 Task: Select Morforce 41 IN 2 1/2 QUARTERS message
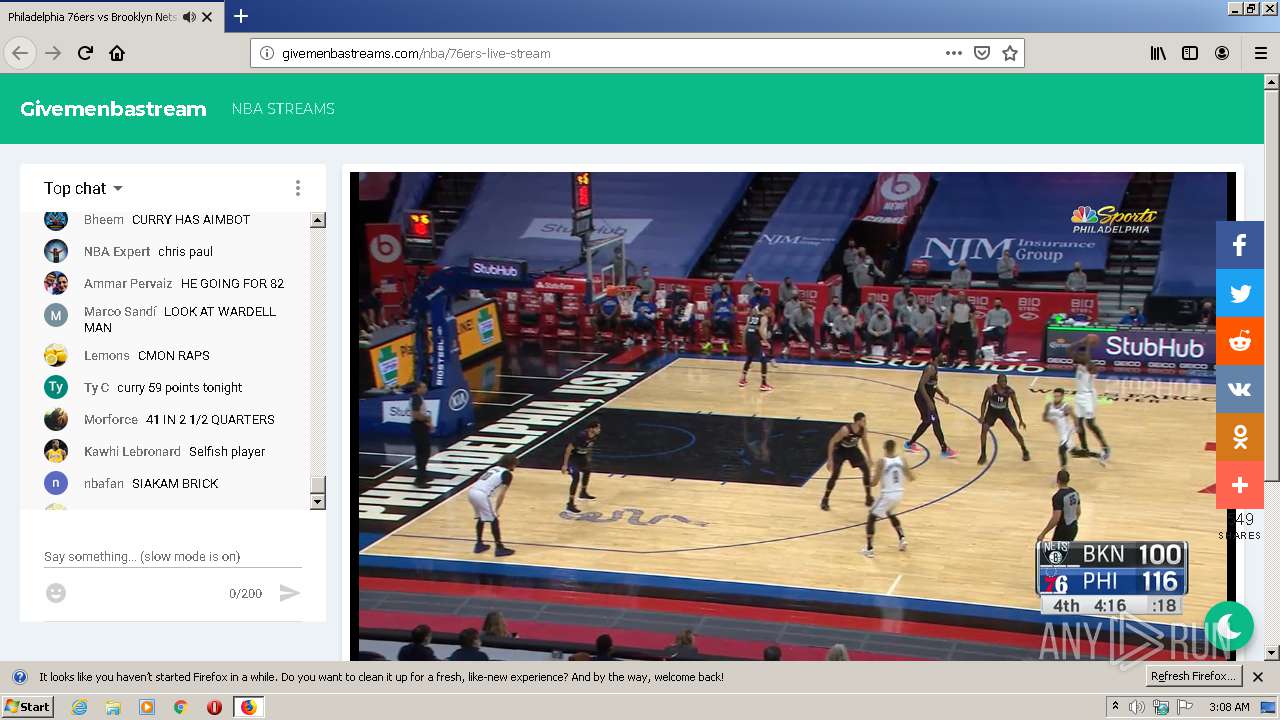click(210, 419)
